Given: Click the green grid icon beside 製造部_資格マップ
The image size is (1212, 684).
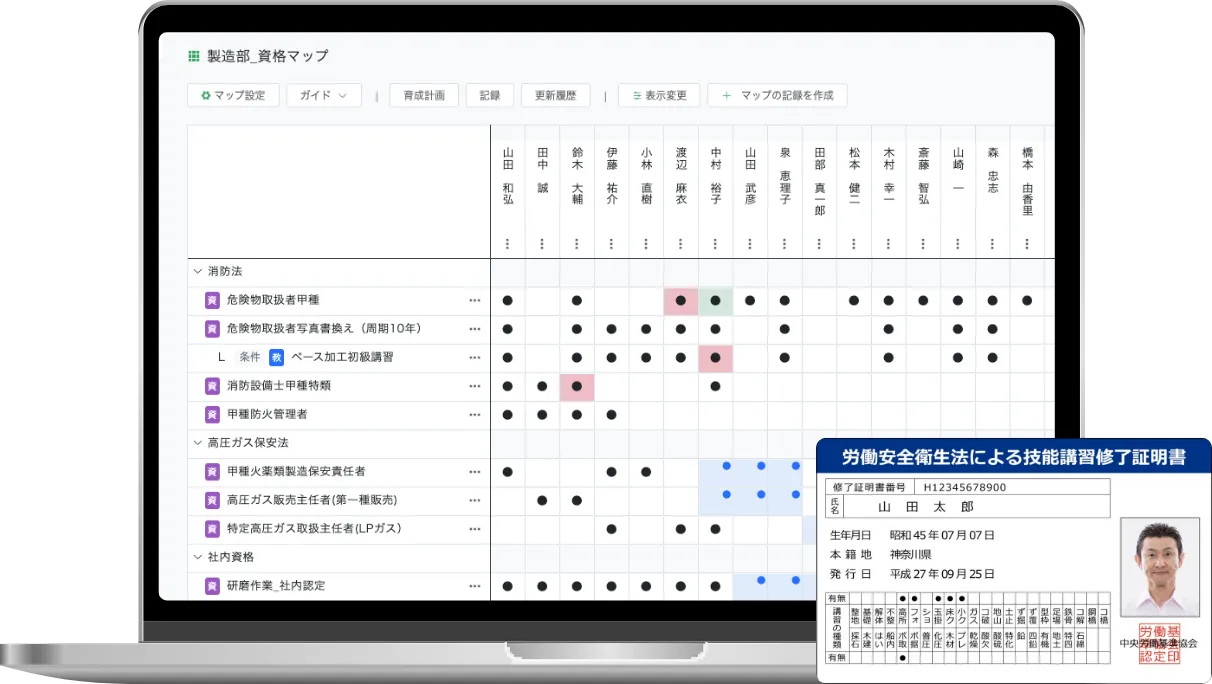Looking at the screenshot, I should 194,56.
